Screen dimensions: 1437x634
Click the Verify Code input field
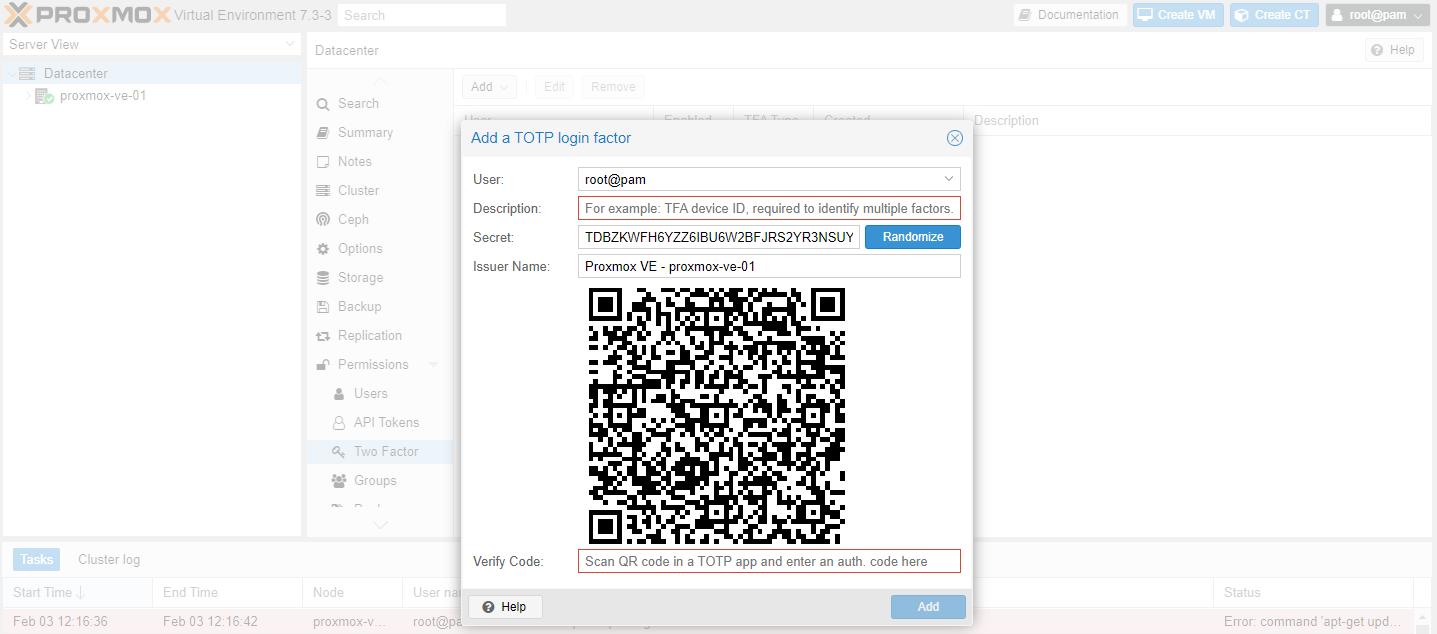(768, 561)
